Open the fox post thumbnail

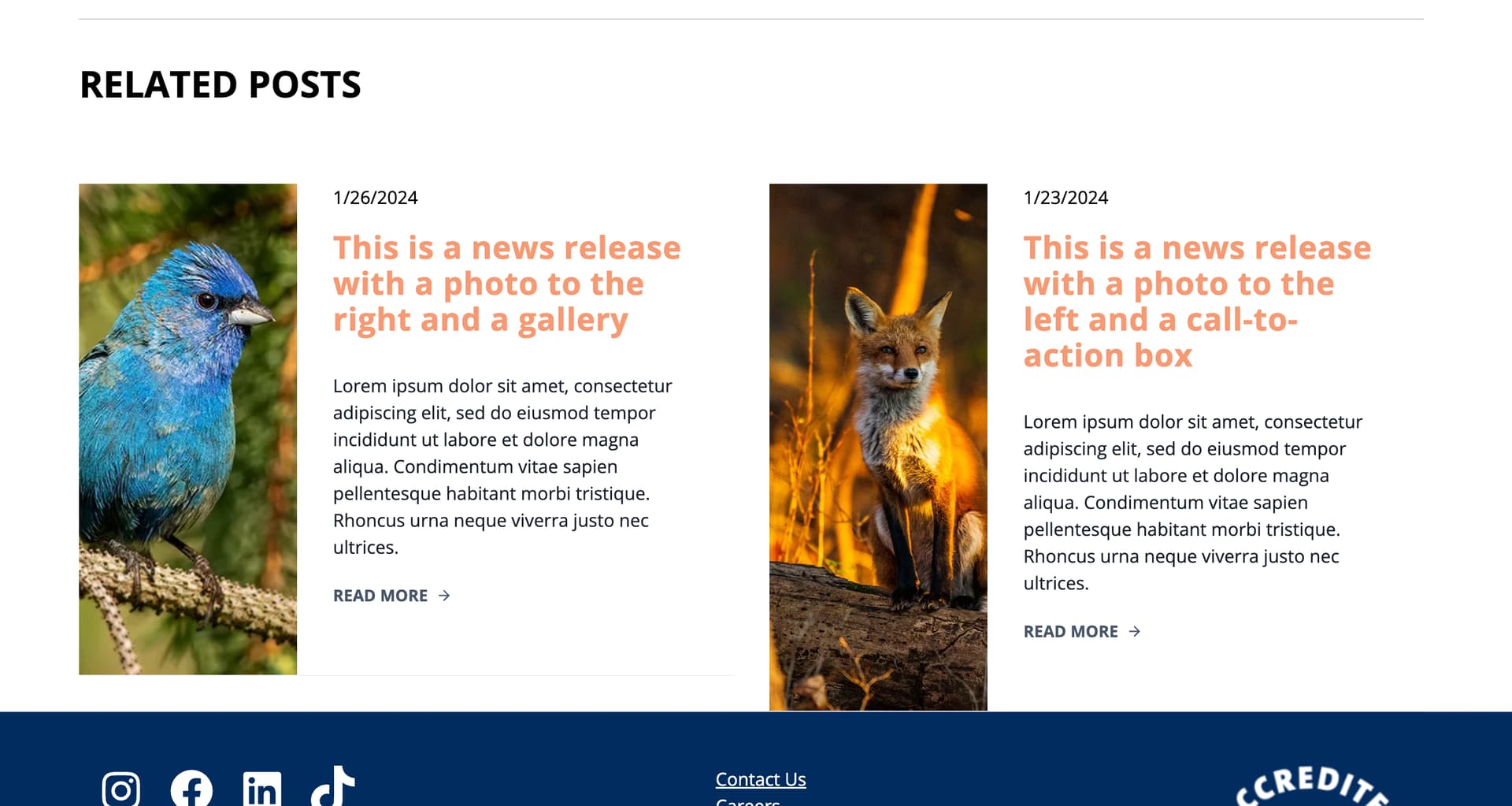click(878, 447)
